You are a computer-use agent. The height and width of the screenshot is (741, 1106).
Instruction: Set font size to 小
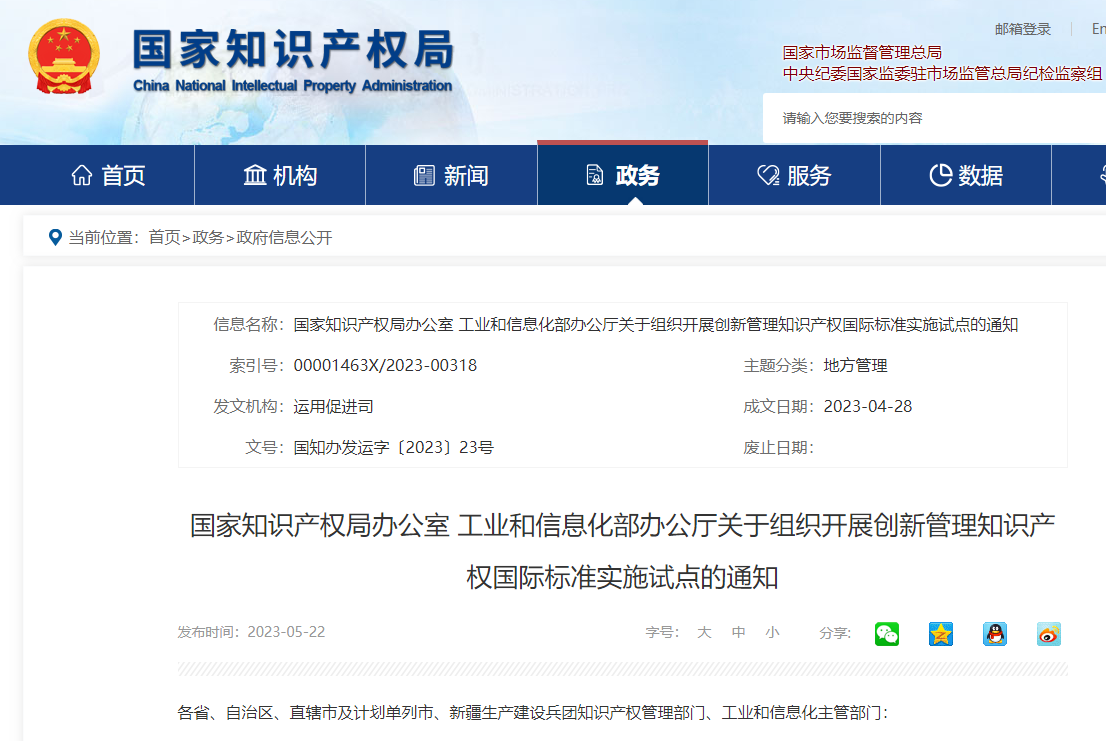[772, 632]
